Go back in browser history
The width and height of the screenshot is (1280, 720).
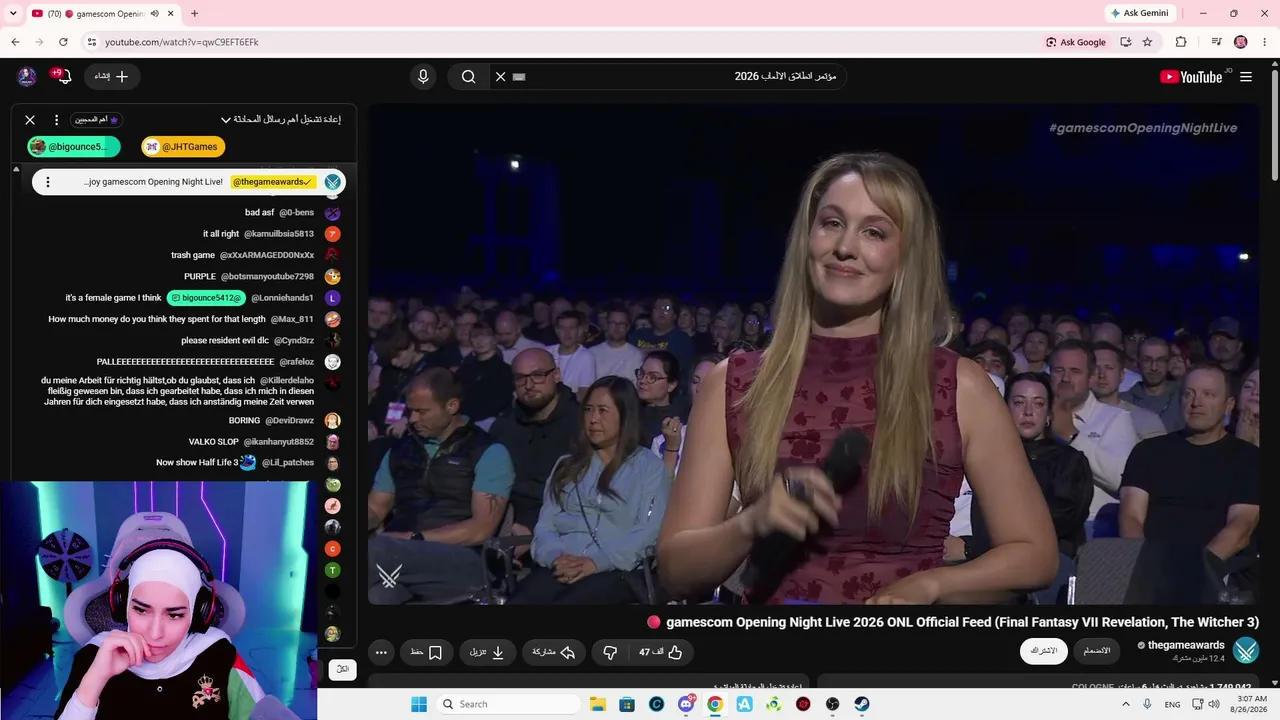[15, 42]
